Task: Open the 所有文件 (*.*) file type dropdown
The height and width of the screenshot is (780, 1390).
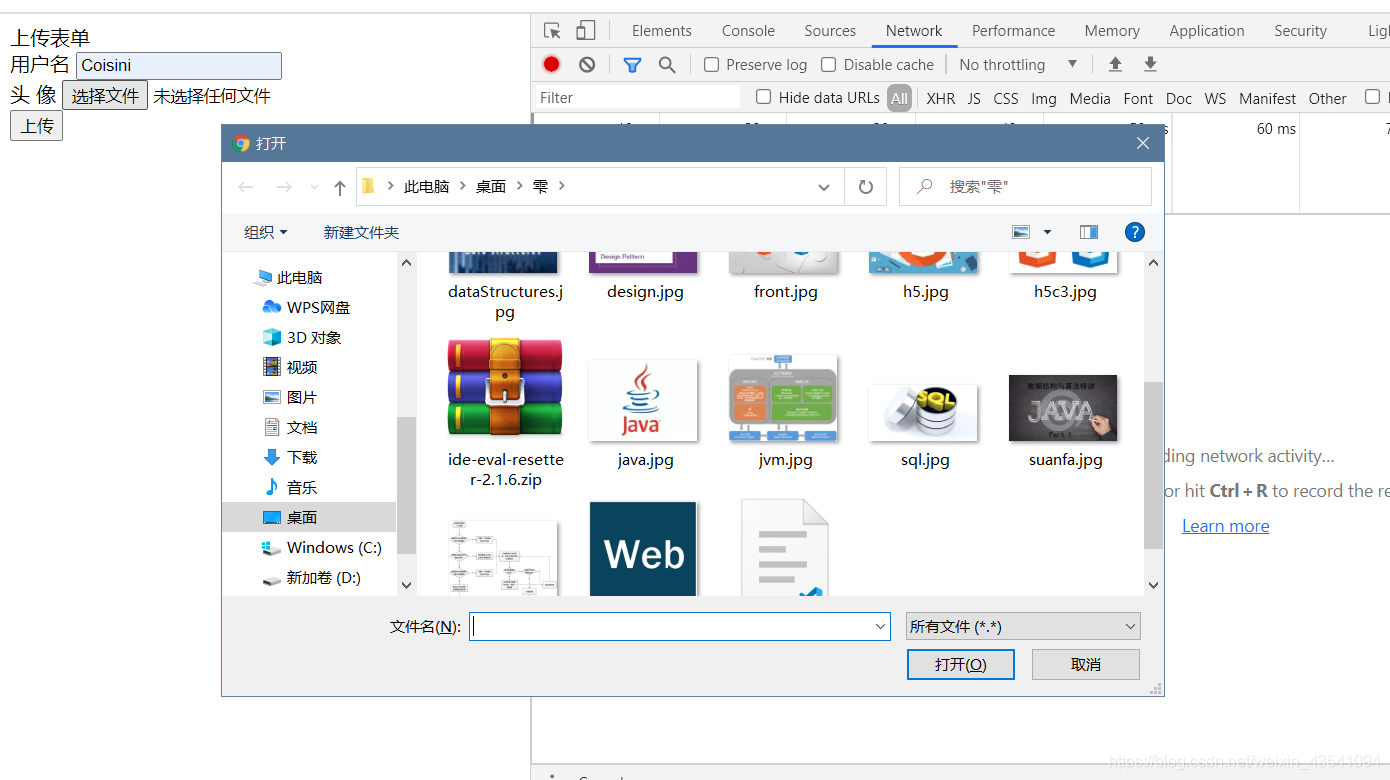Action: pyautogui.click(x=1023, y=627)
